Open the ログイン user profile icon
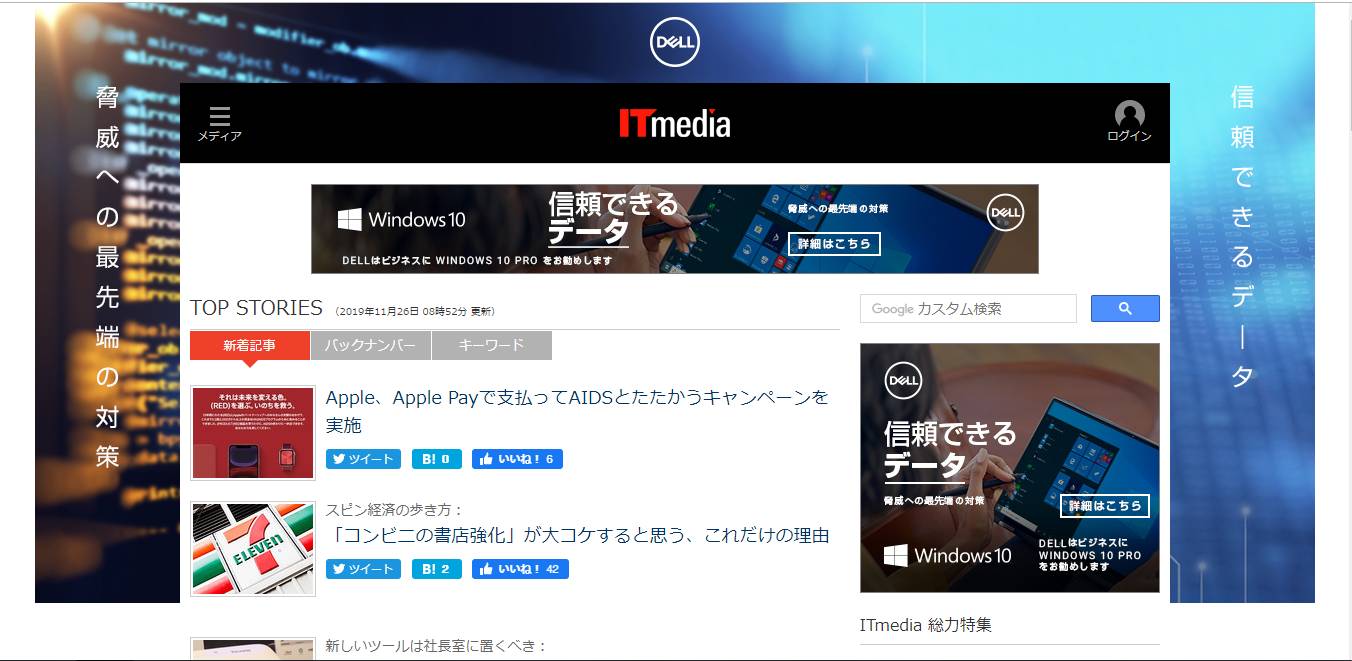Viewport: 1352px width, 661px height. [1129, 122]
